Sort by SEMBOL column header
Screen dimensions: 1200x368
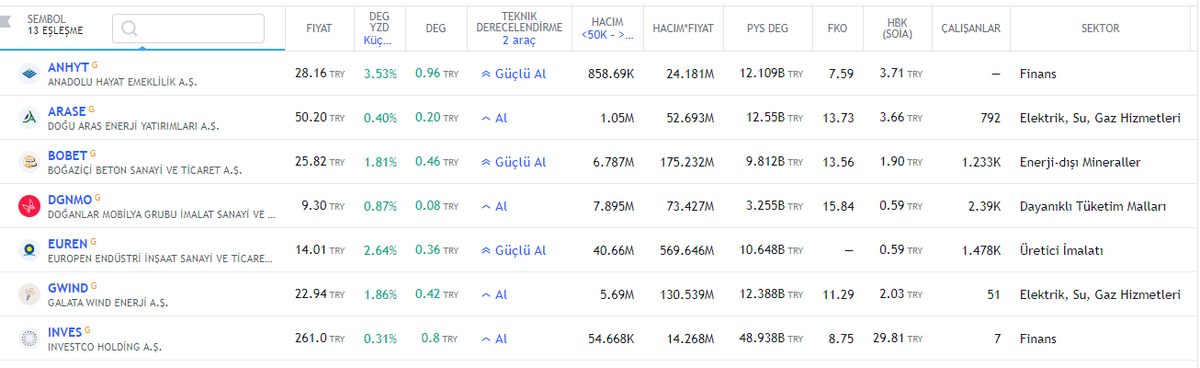[47, 18]
